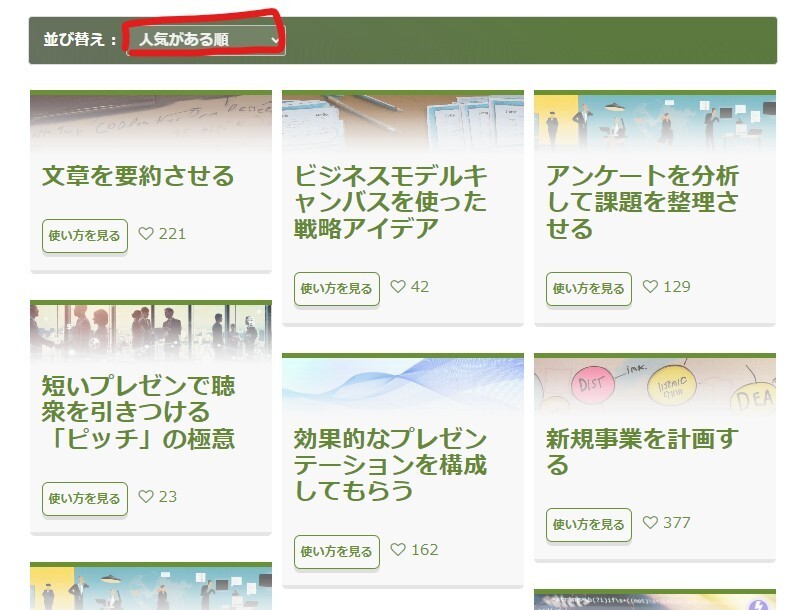Click the heart icon beside 23
795x610 pixels.
(146, 496)
